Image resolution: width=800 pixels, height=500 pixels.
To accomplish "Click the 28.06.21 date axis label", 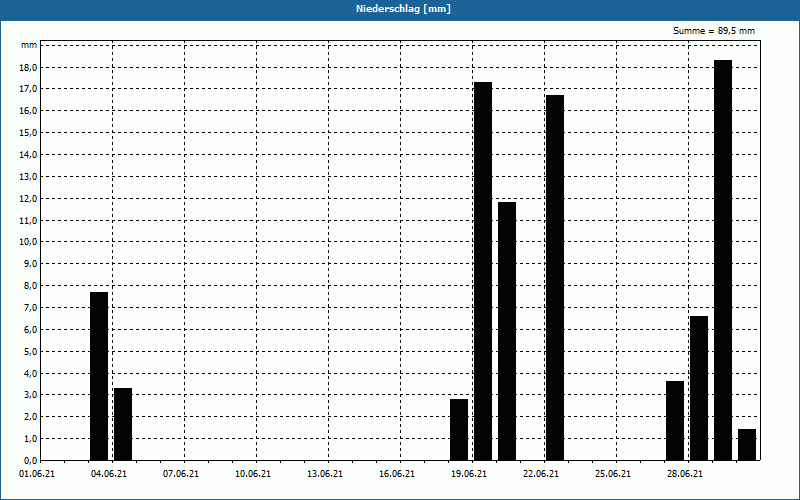I will click(x=684, y=474).
